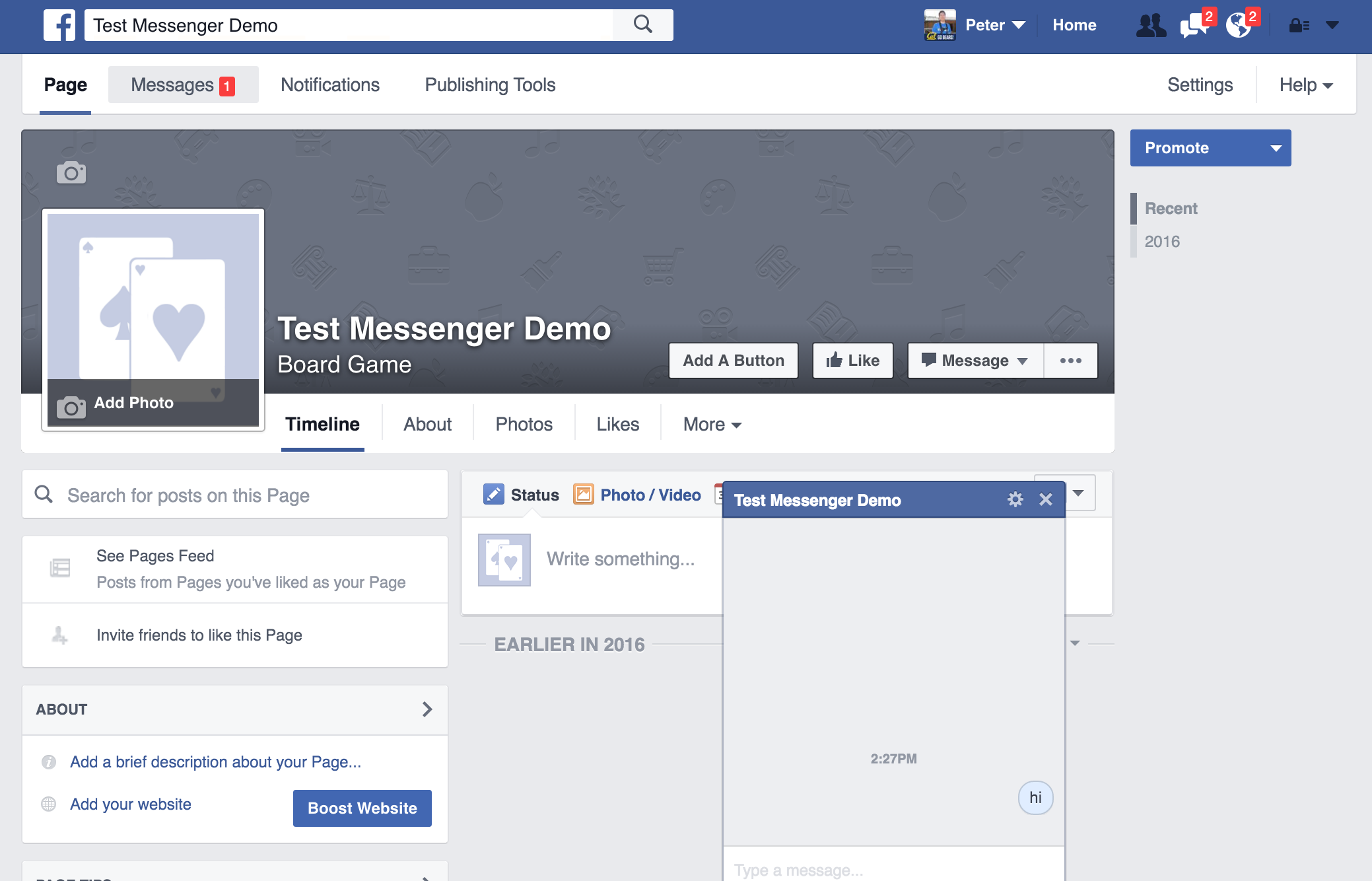The image size is (1372, 881).
Task: Open the Photos tab
Action: tap(524, 424)
